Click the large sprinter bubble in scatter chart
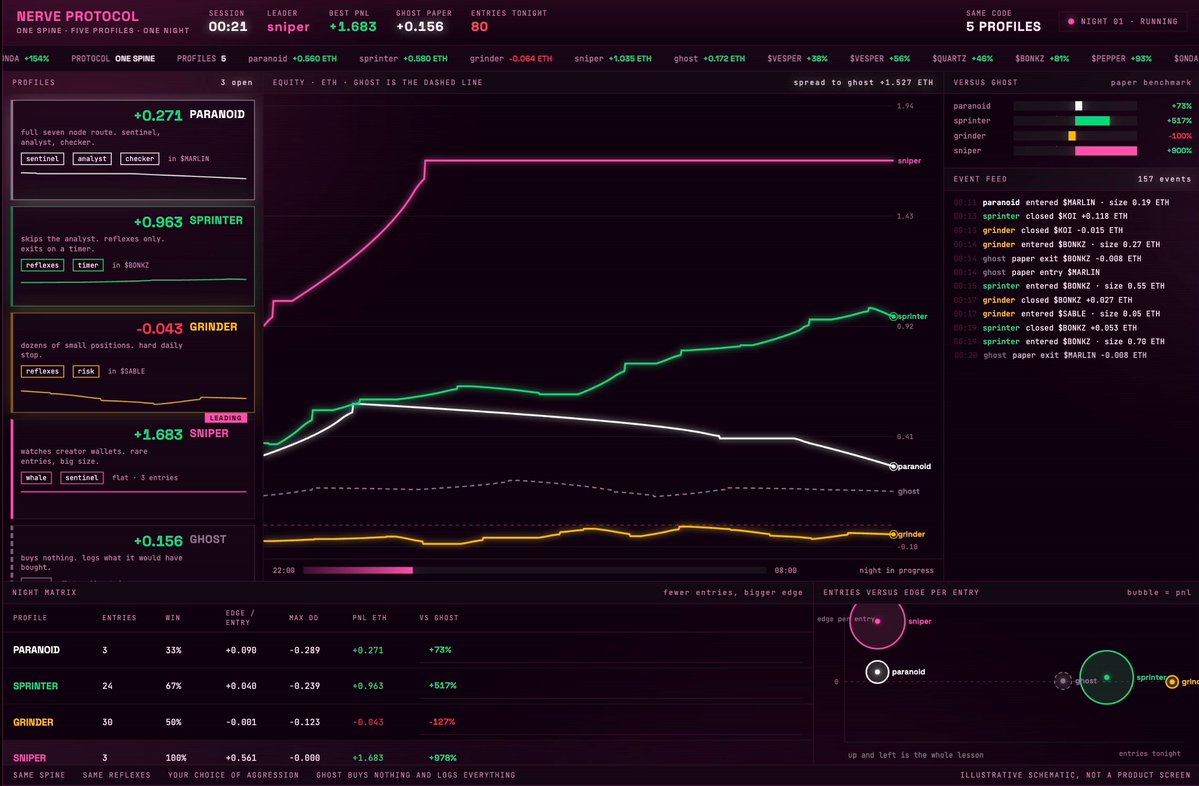1199x786 pixels. pos(1106,677)
